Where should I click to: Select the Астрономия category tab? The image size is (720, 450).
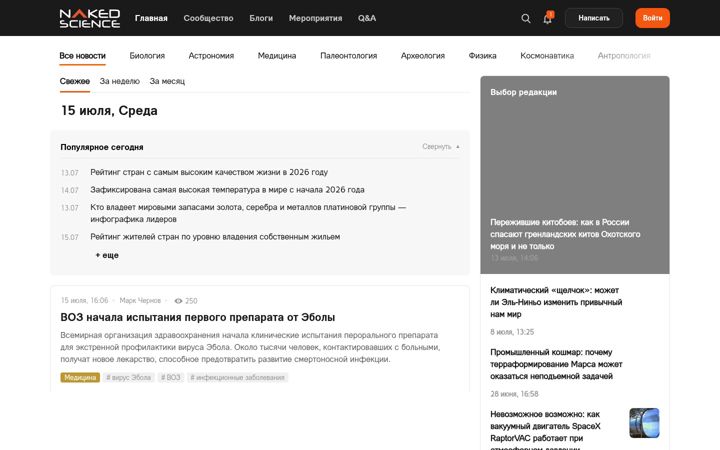tap(211, 56)
